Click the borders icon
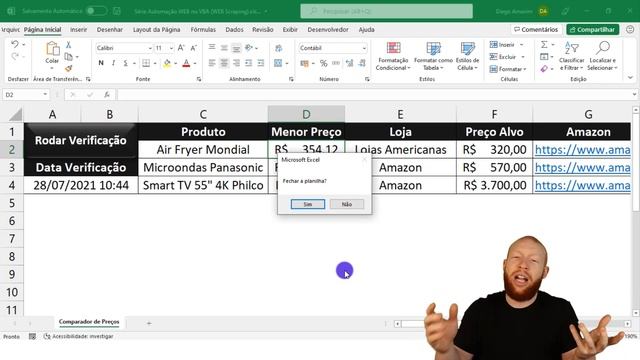This screenshot has width=640, height=360. (x=146, y=63)
